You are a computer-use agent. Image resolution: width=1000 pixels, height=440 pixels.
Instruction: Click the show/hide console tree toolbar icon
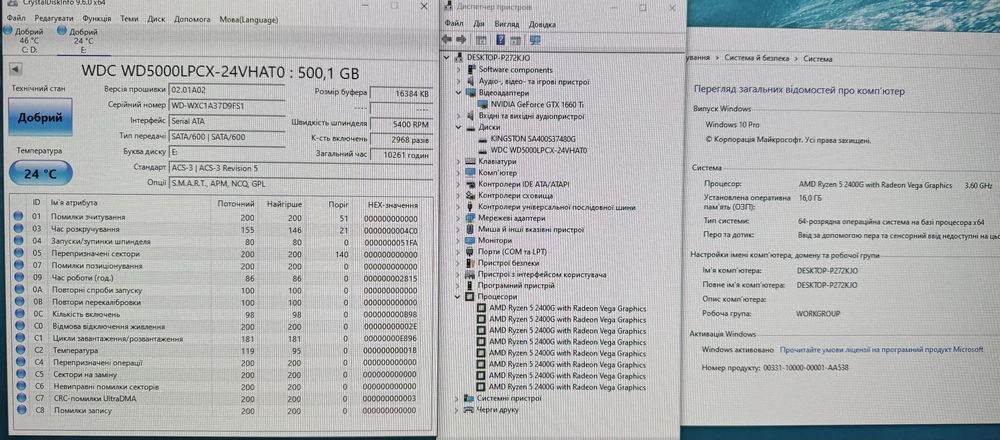[x=482, y=40]
